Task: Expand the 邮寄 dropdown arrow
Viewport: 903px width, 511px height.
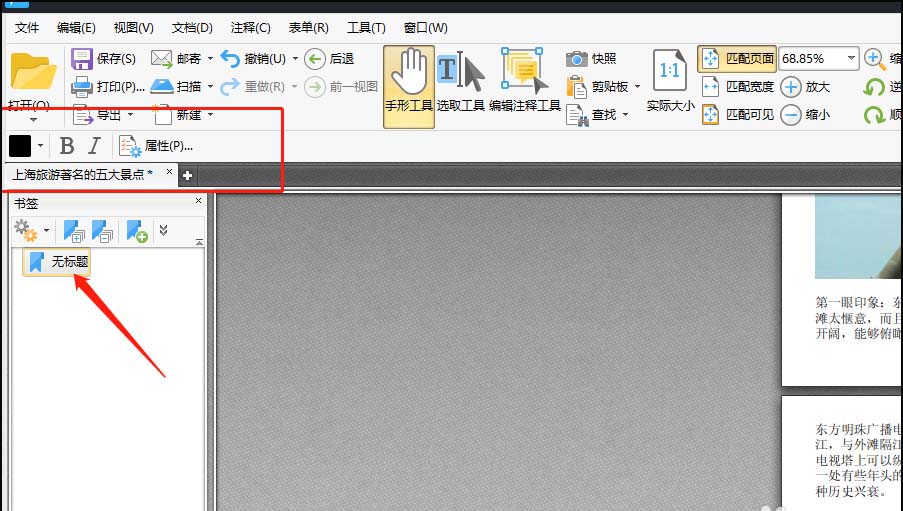Action: (210, 59)
